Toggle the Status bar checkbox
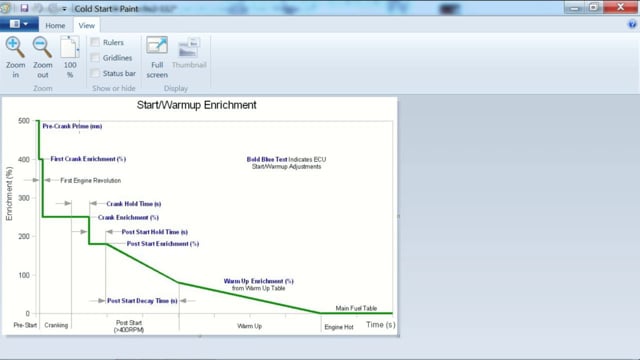The image size is (640, 360). 95,73
